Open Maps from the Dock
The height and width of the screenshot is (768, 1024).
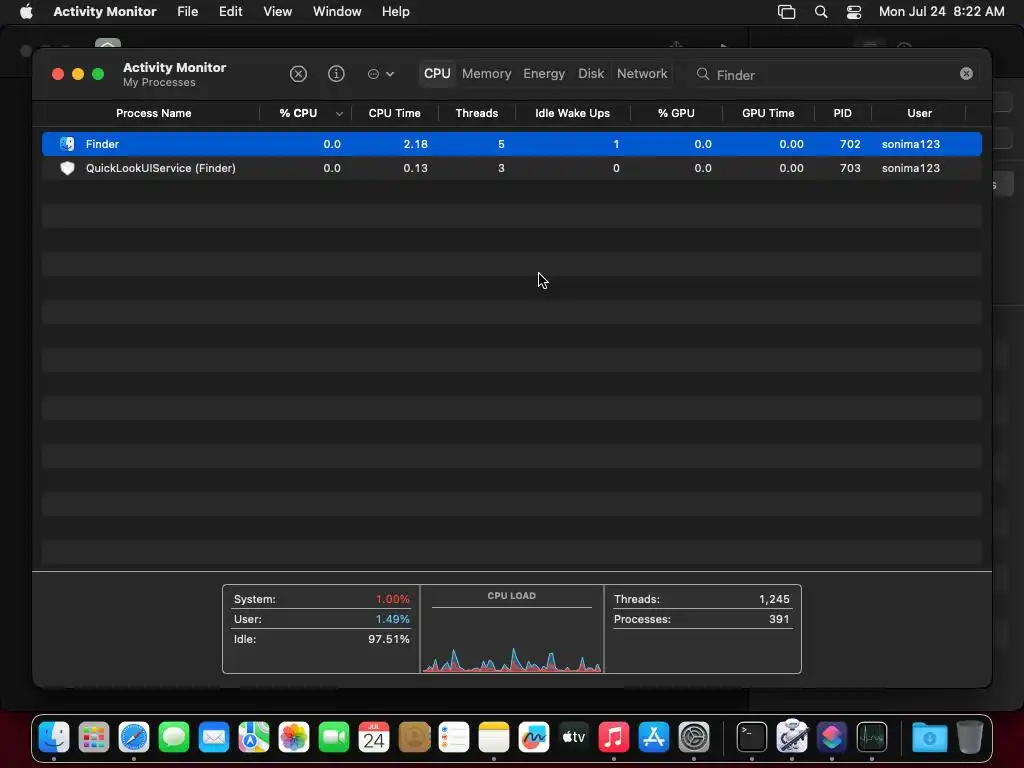pos(254,737)
